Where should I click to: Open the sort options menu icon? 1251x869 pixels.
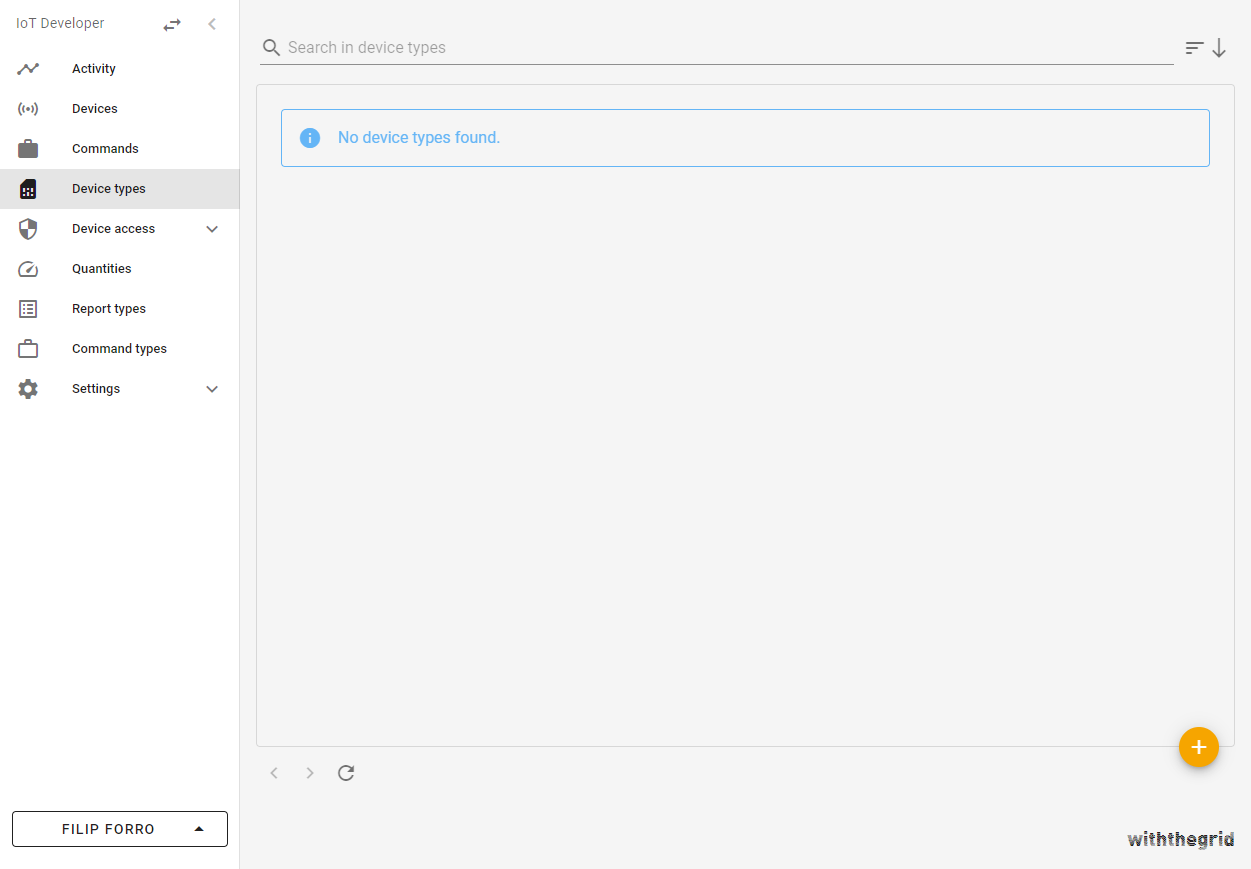(1194, 48)
